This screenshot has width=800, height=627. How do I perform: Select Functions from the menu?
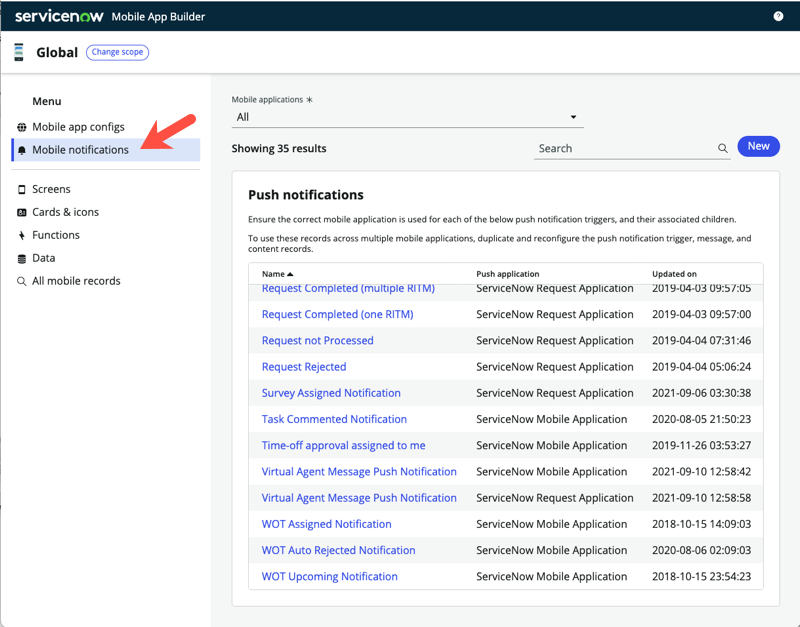coord(56,235)
